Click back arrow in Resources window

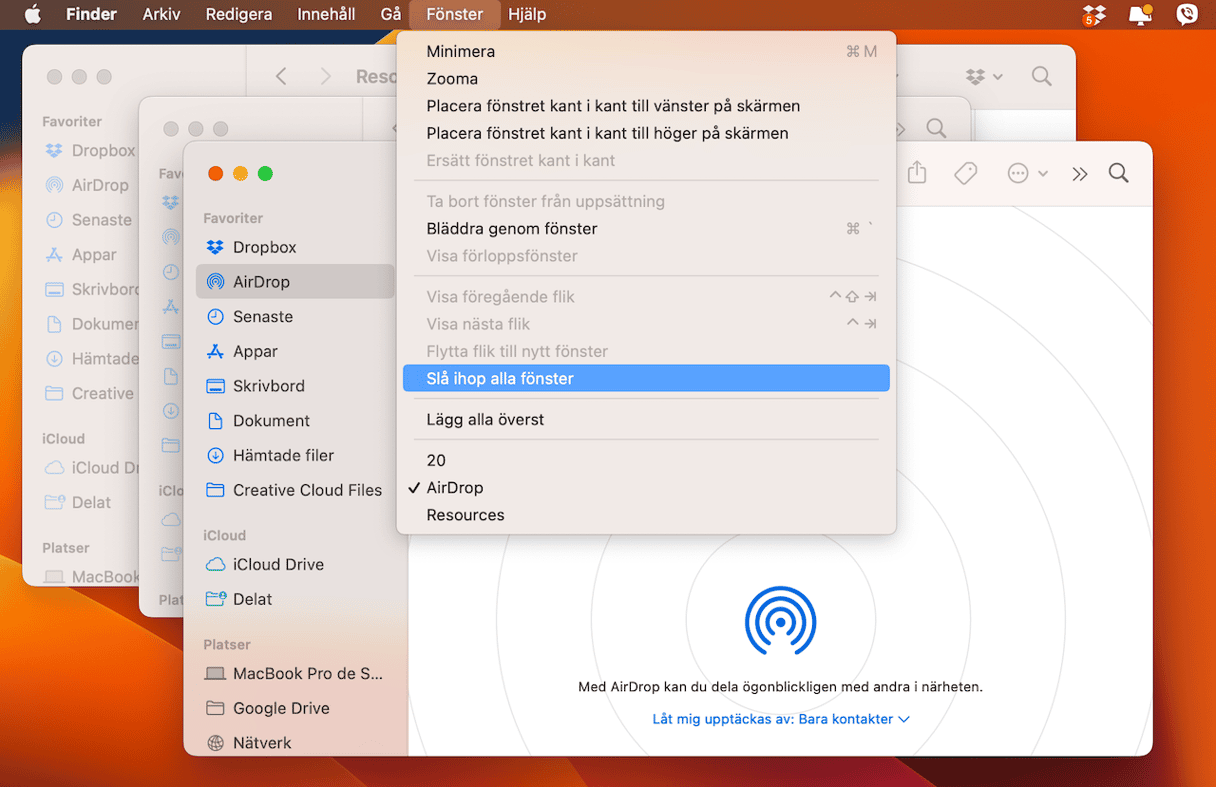281,76
